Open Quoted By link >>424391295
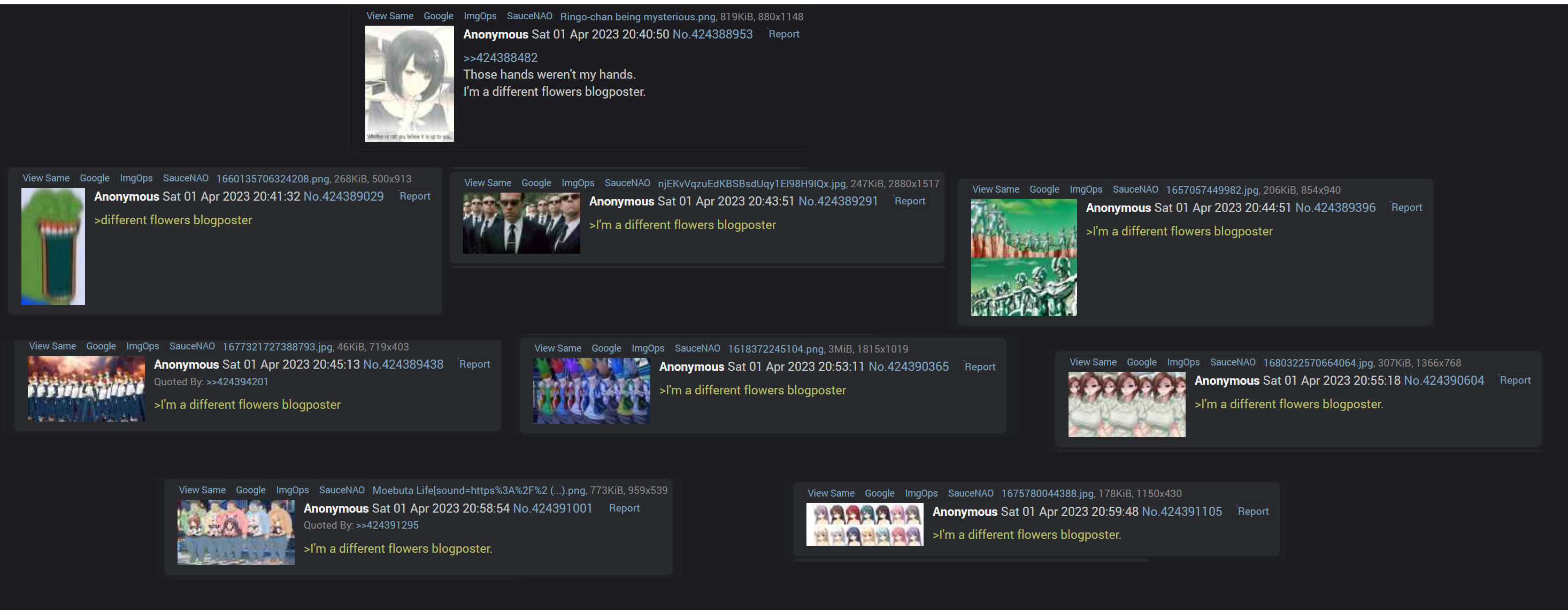 (x=387, y=525)
